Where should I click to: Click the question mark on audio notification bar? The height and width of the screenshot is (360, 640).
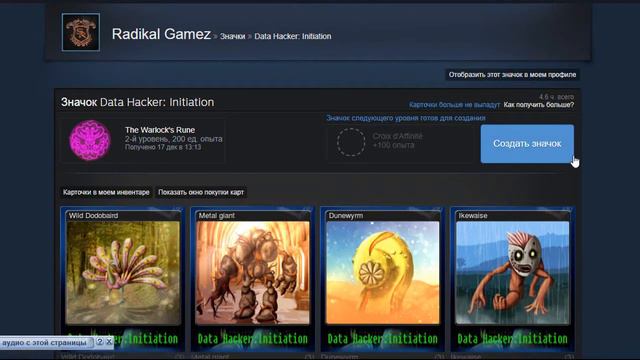[x=100, y=342]
